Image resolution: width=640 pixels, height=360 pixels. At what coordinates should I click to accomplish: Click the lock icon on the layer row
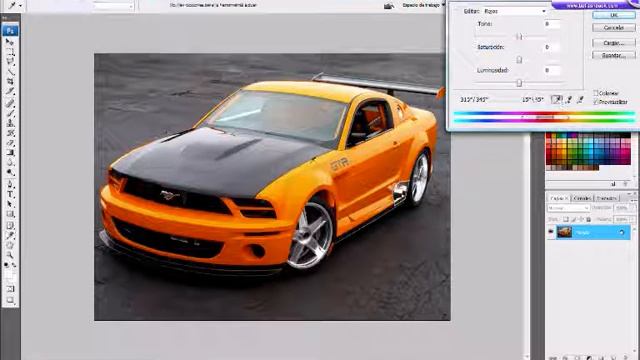[622, 232]
